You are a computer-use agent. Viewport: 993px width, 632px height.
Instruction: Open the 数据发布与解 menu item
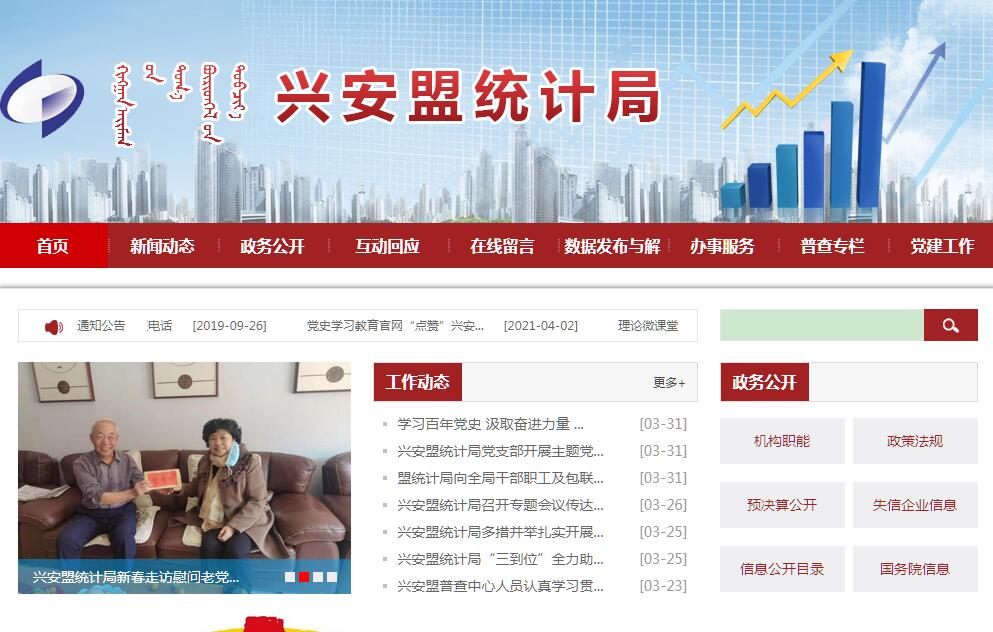[x=612, y=246]
